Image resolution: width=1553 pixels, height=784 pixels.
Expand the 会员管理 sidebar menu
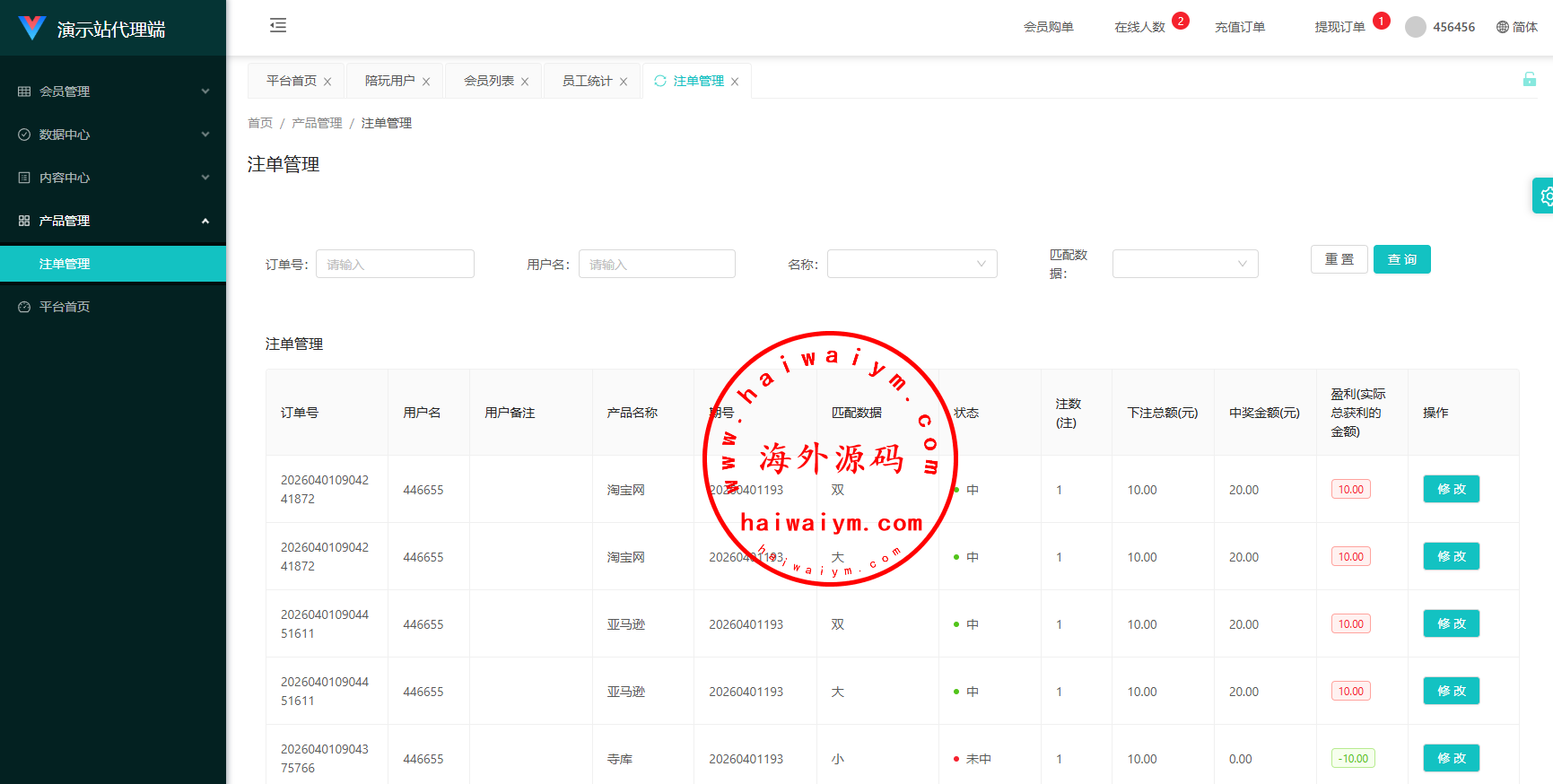[113, 91]
